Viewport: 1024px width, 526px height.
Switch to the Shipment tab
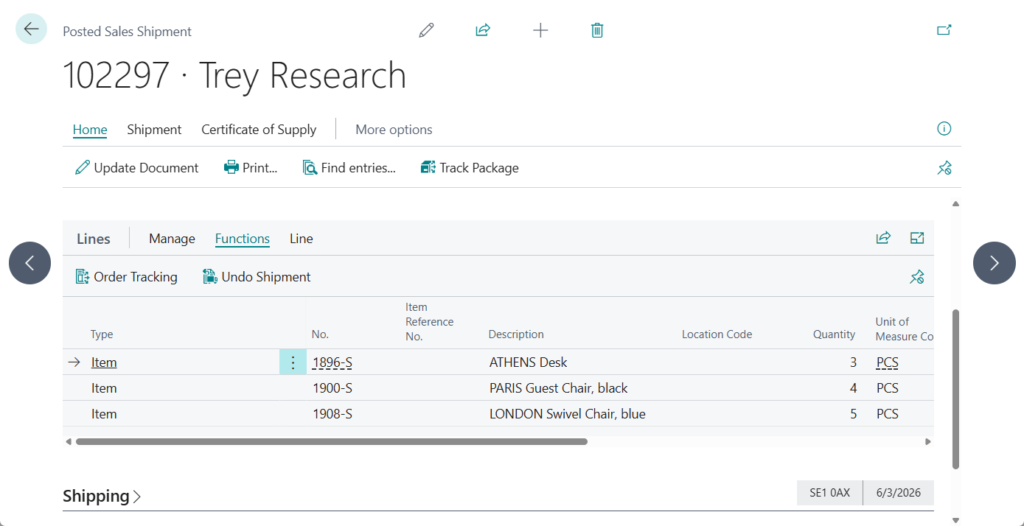pos(154,130)
